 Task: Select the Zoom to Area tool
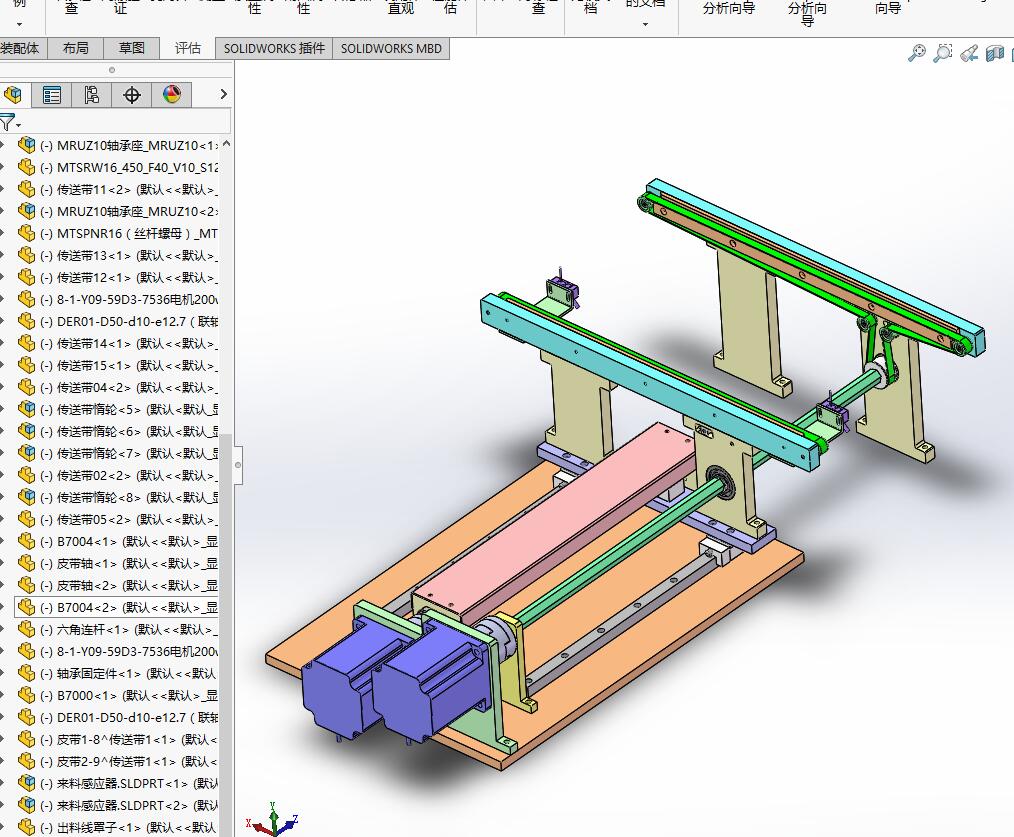click(x=942, y=54)
